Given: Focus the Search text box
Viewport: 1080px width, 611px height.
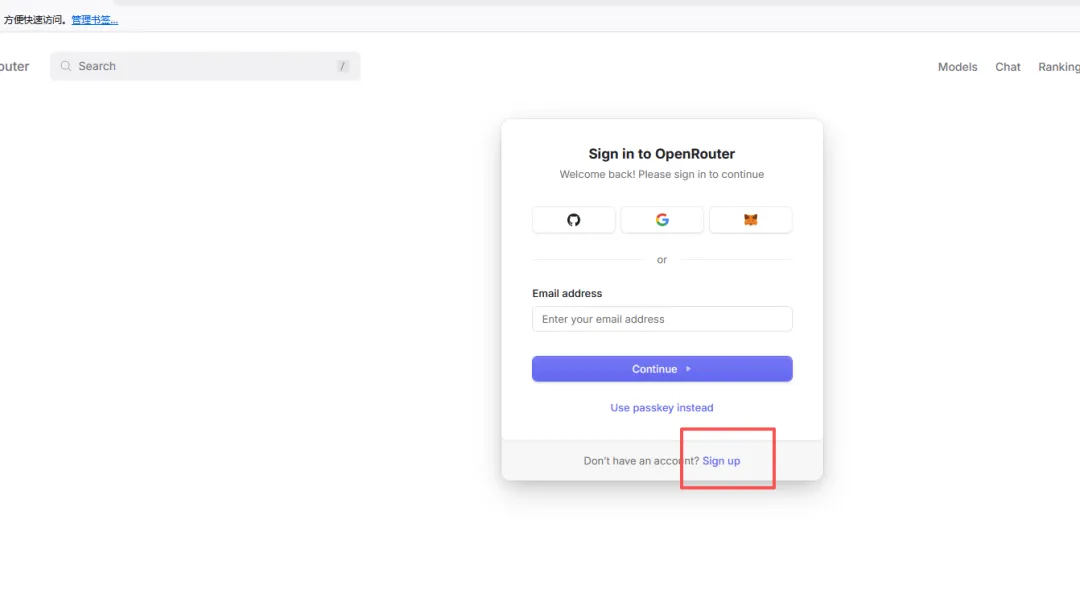Looking at the screenshot, I should tap(200, 66).
